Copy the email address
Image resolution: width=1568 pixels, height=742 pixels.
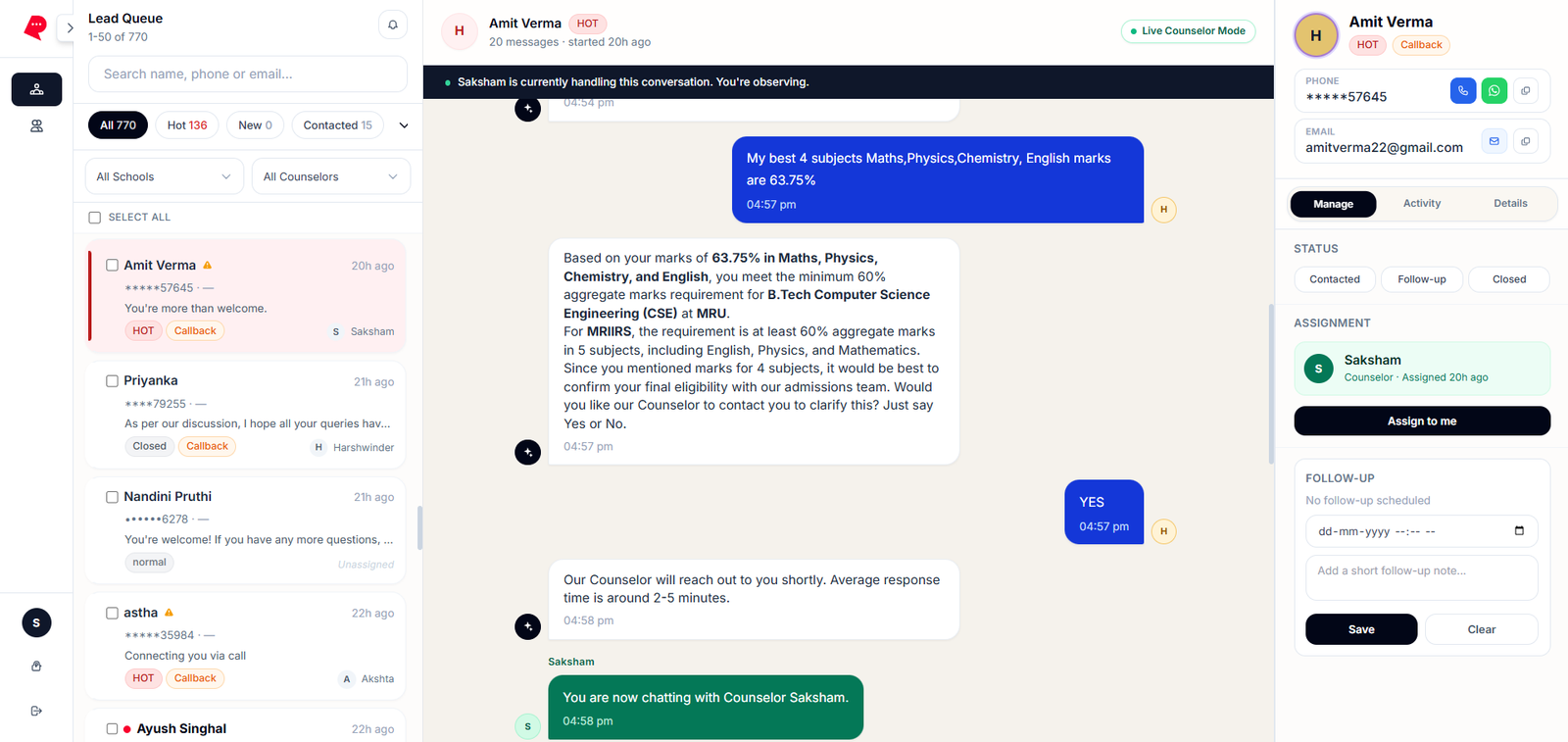click(x=1526, y=141)
